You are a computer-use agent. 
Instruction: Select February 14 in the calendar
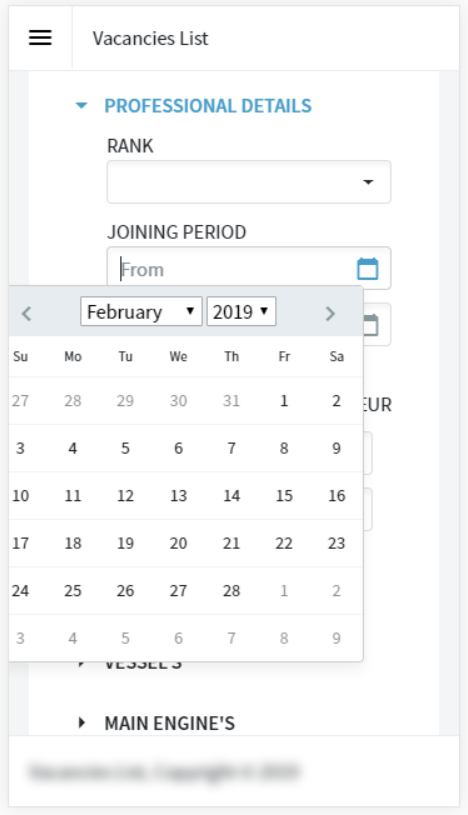231,496
